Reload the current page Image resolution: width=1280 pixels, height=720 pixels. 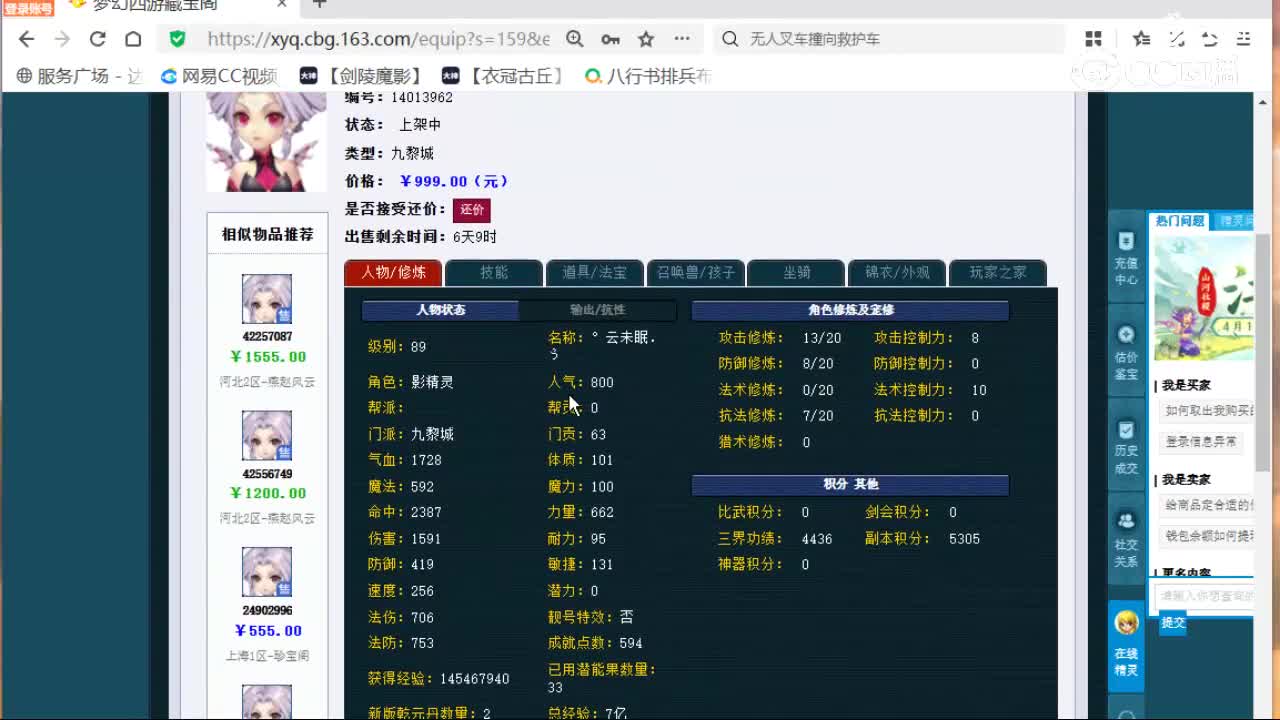point(97,39)
